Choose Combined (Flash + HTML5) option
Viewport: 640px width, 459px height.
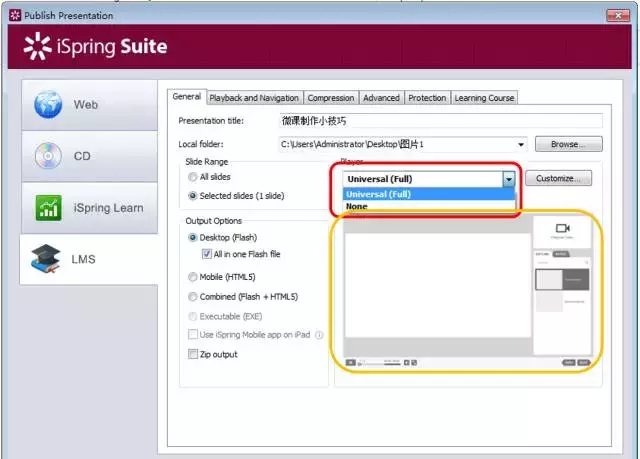(192, 297)
